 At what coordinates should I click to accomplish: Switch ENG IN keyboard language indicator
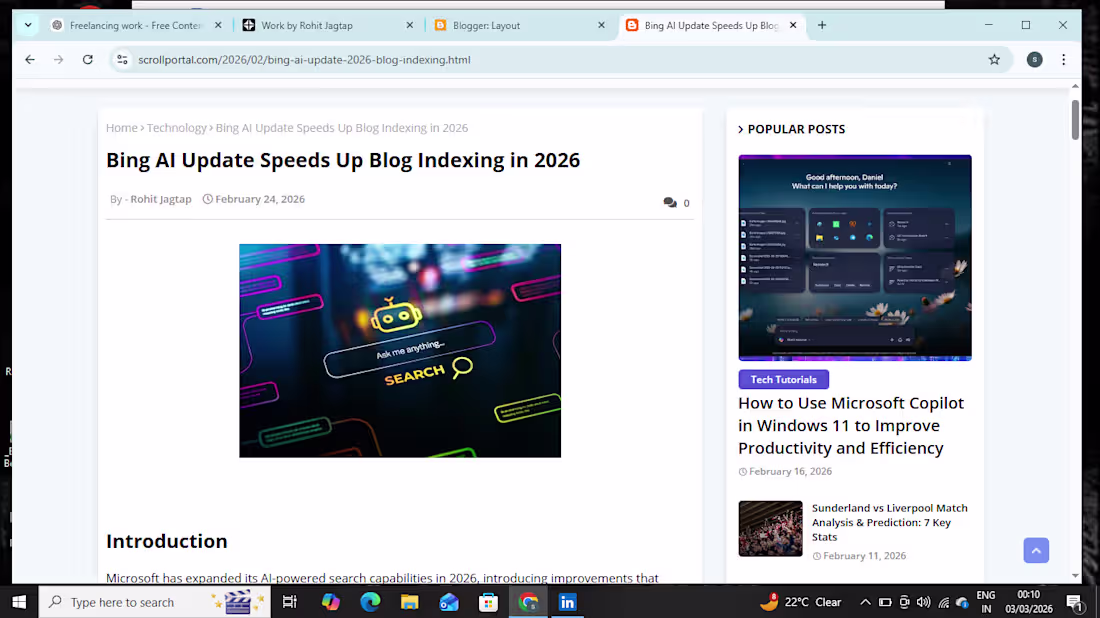986,602
